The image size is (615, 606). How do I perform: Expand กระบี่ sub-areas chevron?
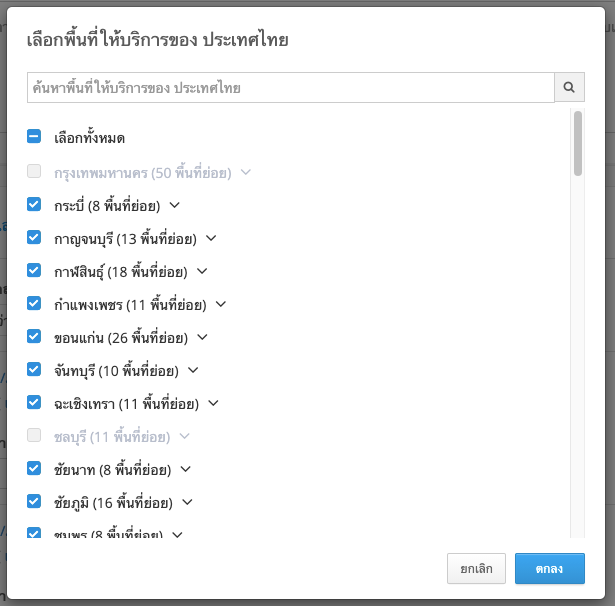tap(174, 205)
